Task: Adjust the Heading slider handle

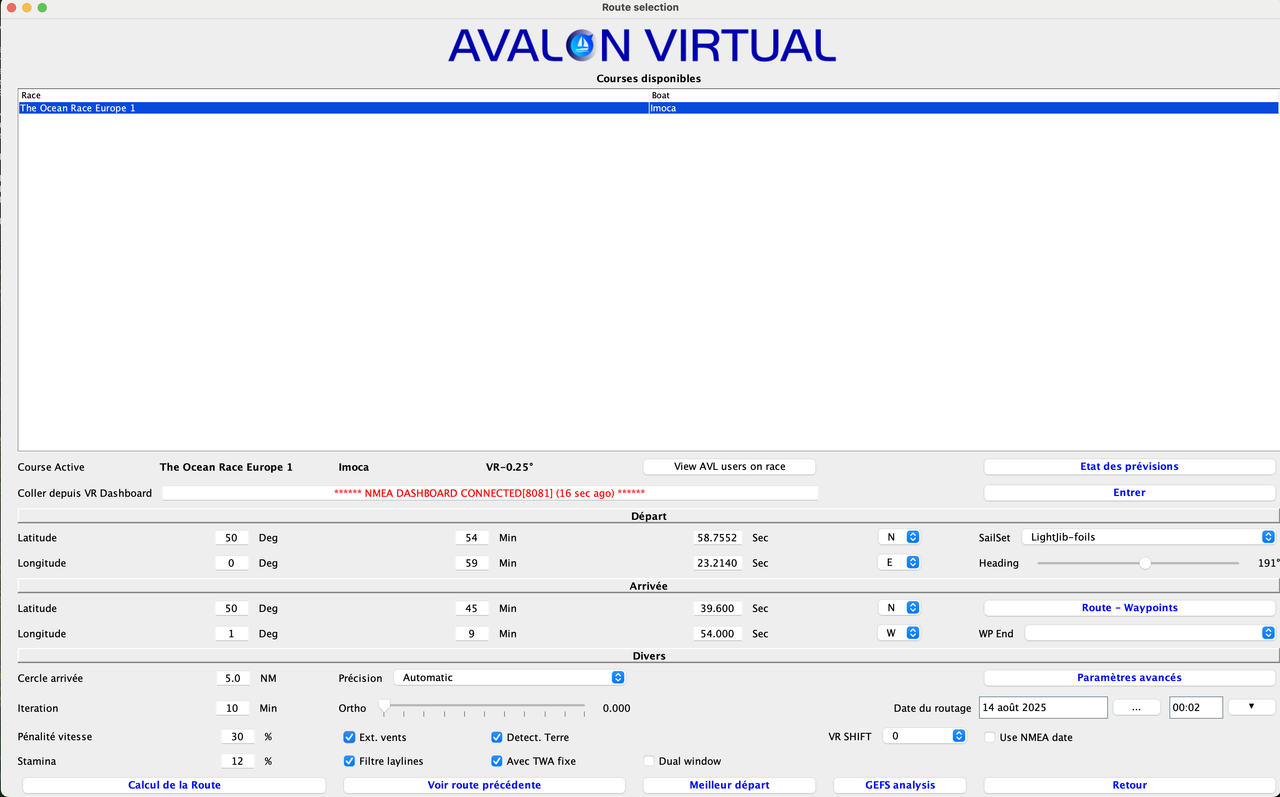Action: pos(1145,563)
